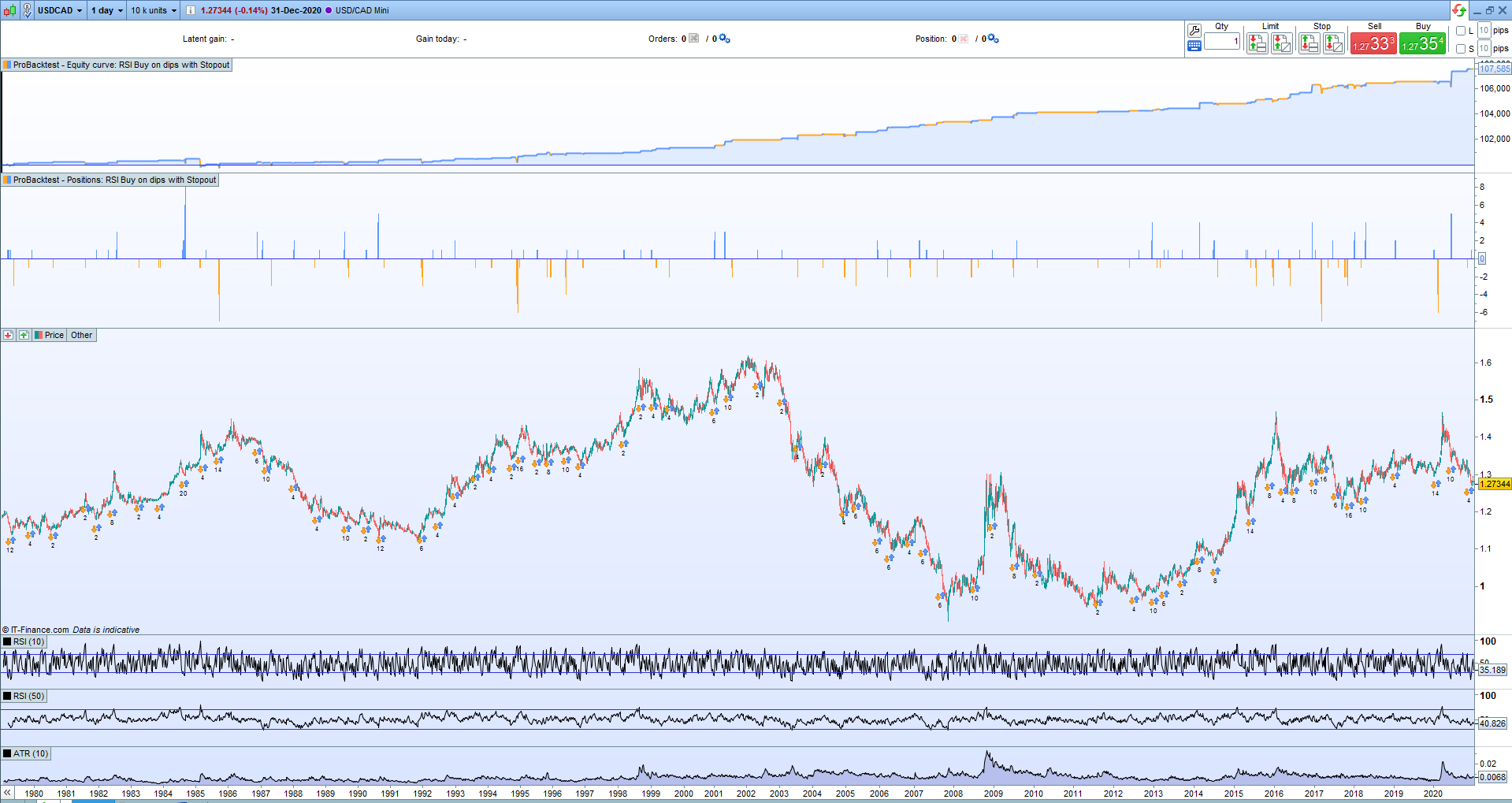The width and height of the screenshot is (1512, 803).
Task: Click the red Sell price button
Action: pos(1373,43)
